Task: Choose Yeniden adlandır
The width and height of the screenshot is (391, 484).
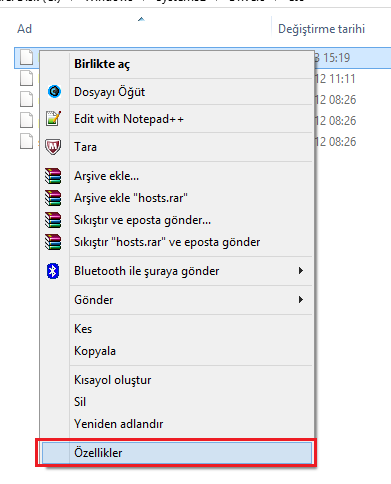Action: pyautogui.click(x=177, y=424)
